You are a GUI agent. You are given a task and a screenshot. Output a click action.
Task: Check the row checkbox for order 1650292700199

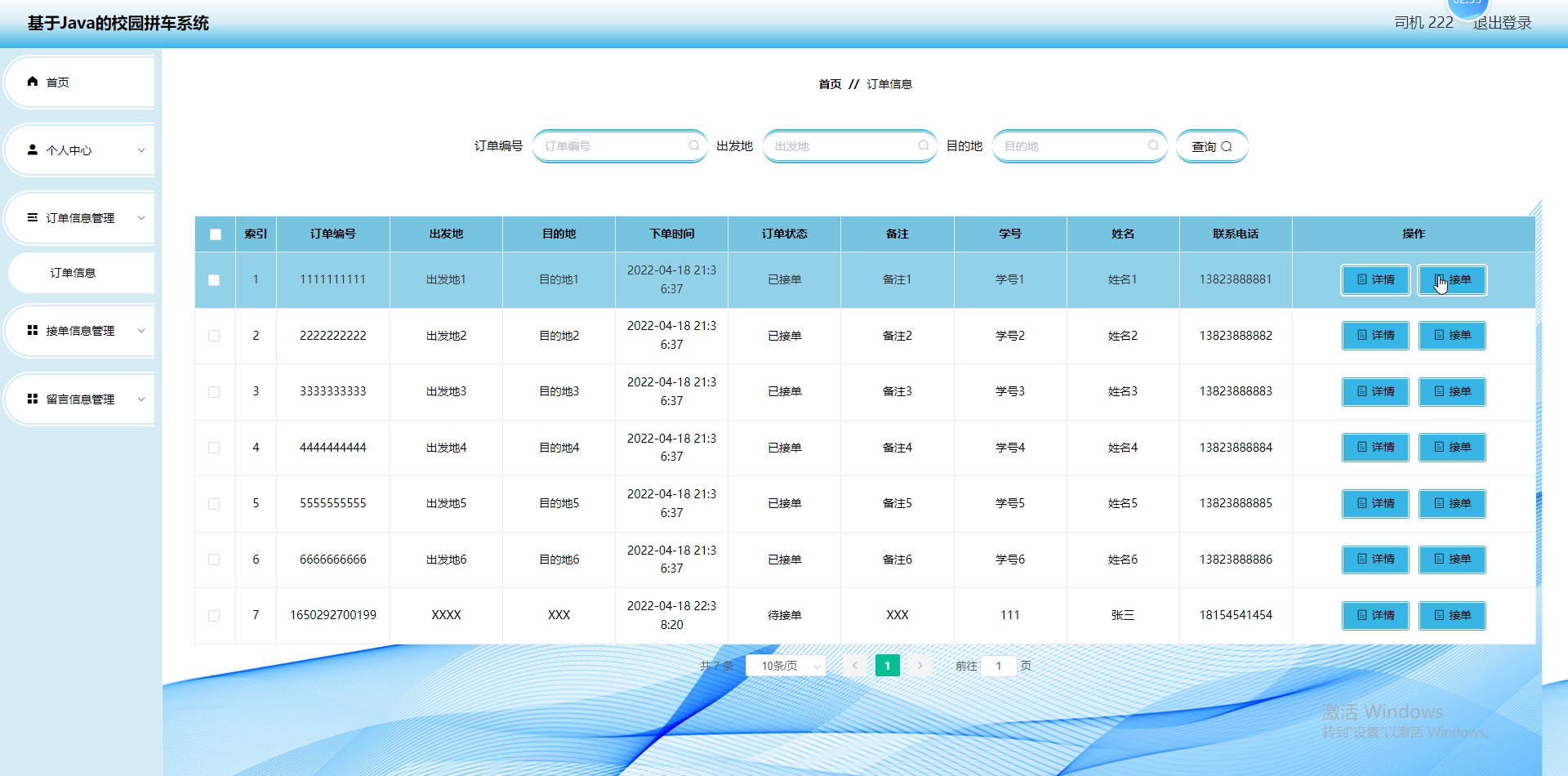click(214, 616)
